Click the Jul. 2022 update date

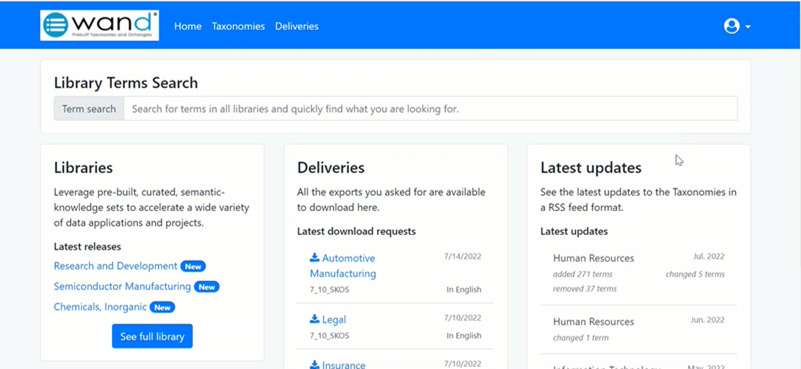[709, 257]
